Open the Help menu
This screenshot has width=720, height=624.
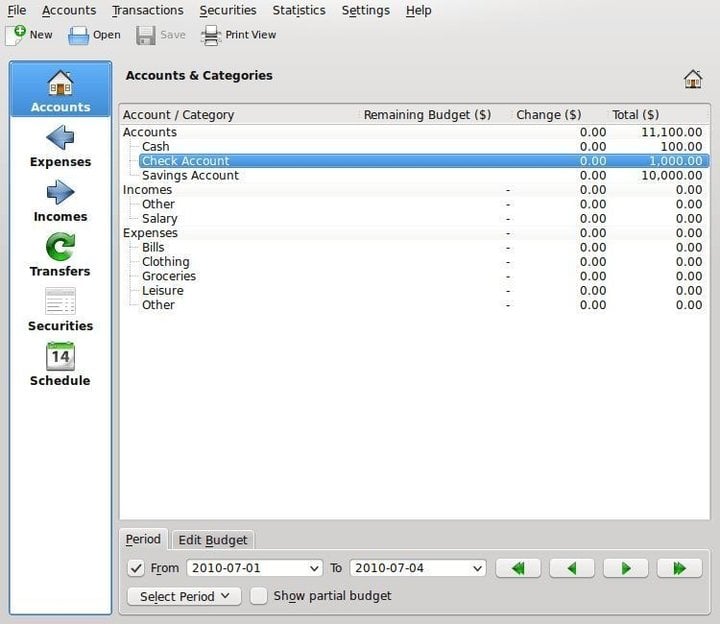[x=418, y=10]
